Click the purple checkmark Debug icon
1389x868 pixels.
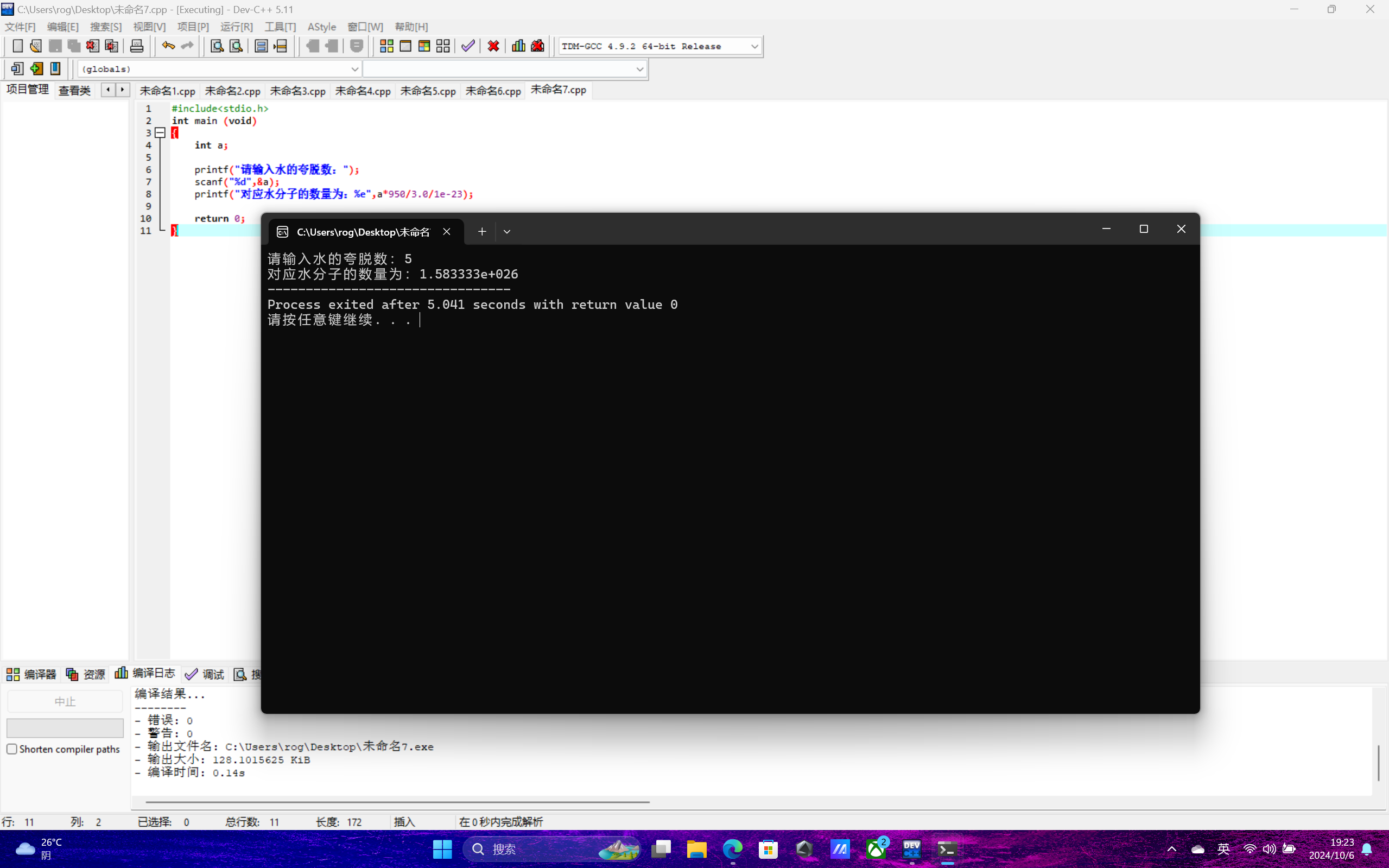(x=468, y=46)
